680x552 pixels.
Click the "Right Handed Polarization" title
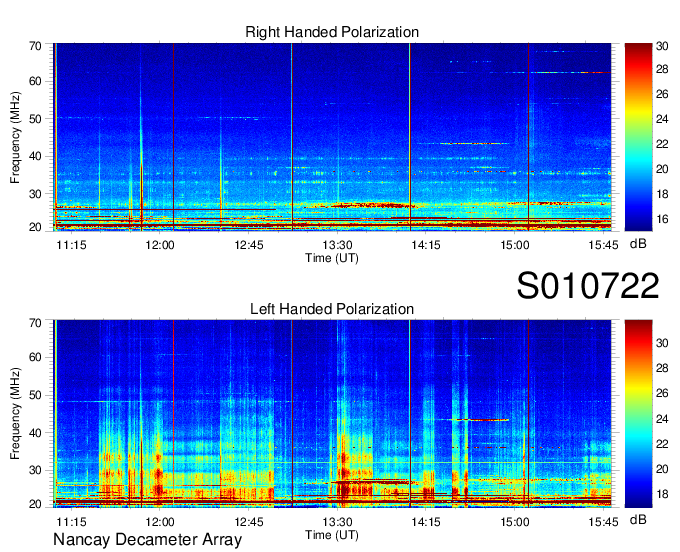click(332, 32)
